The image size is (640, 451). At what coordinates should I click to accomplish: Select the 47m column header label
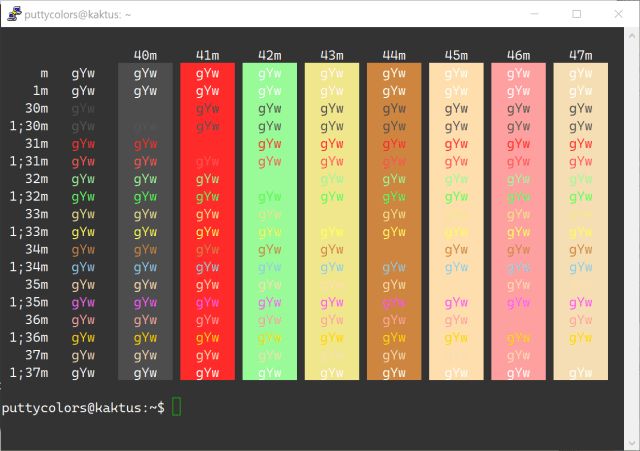pyautogui.click(x=581, y=55)
